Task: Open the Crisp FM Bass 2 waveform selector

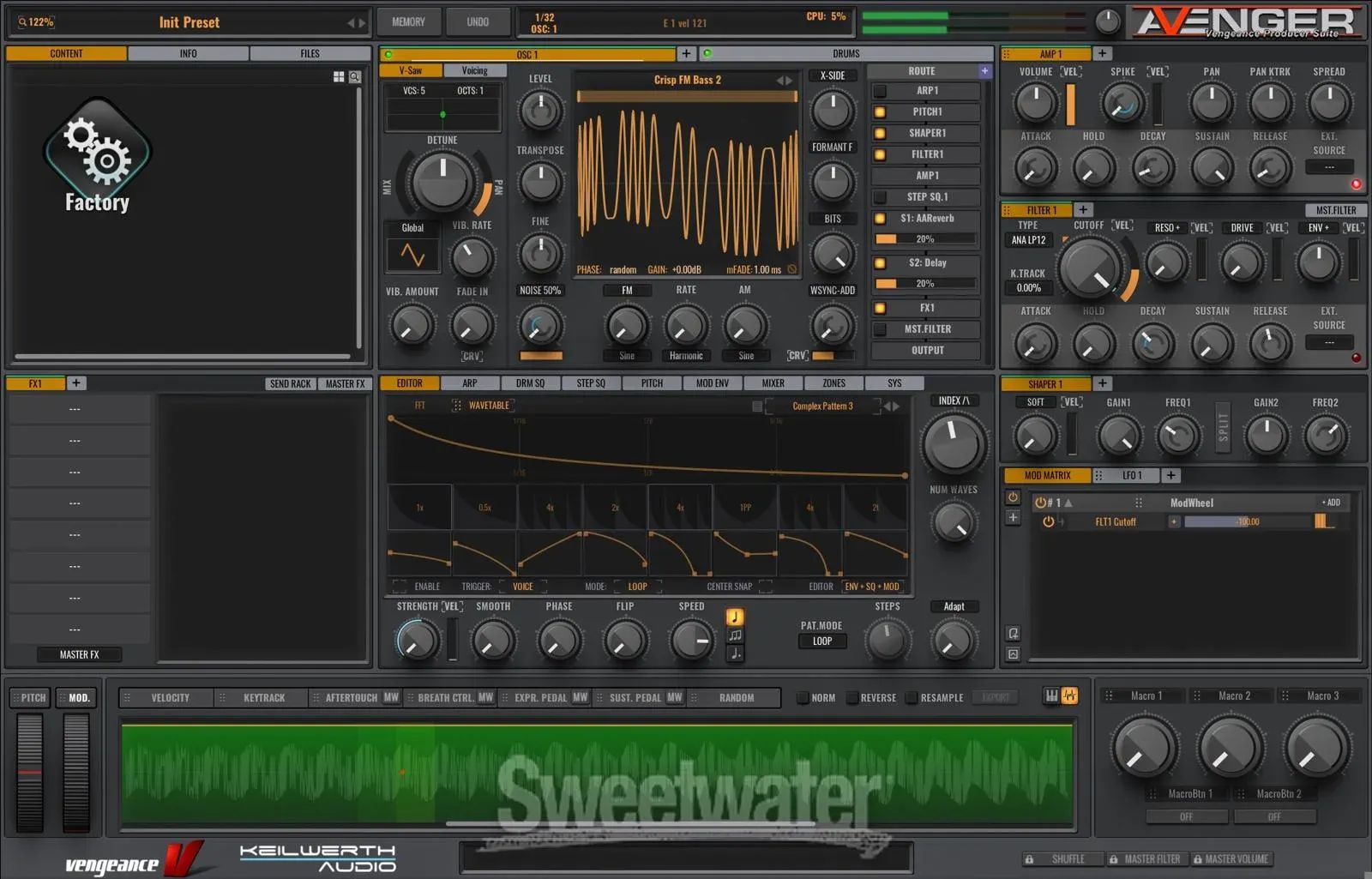Action: 687,80
